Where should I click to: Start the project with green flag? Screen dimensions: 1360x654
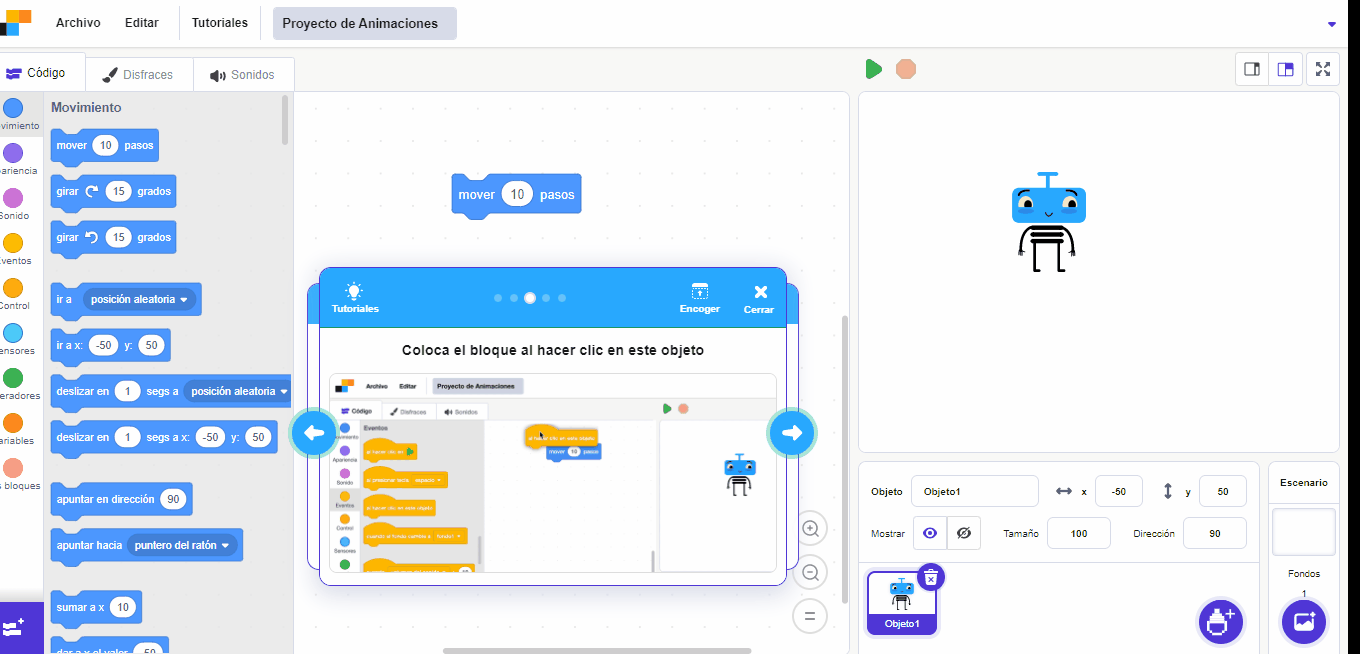(873, 69)
